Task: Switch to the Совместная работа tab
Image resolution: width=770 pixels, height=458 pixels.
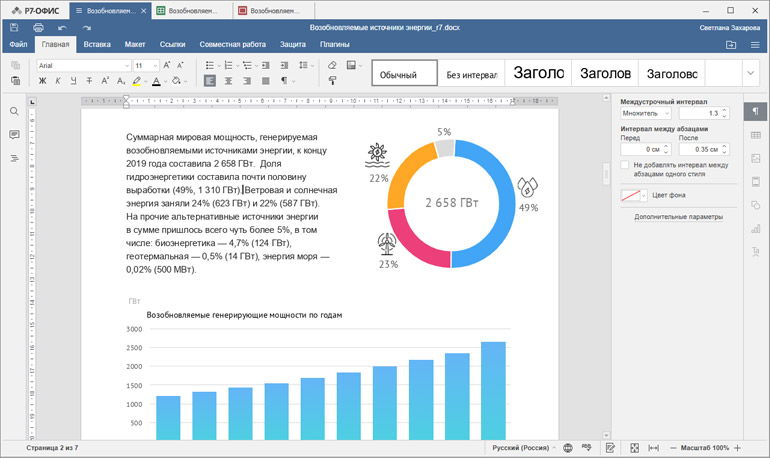Action: point(233,45)
